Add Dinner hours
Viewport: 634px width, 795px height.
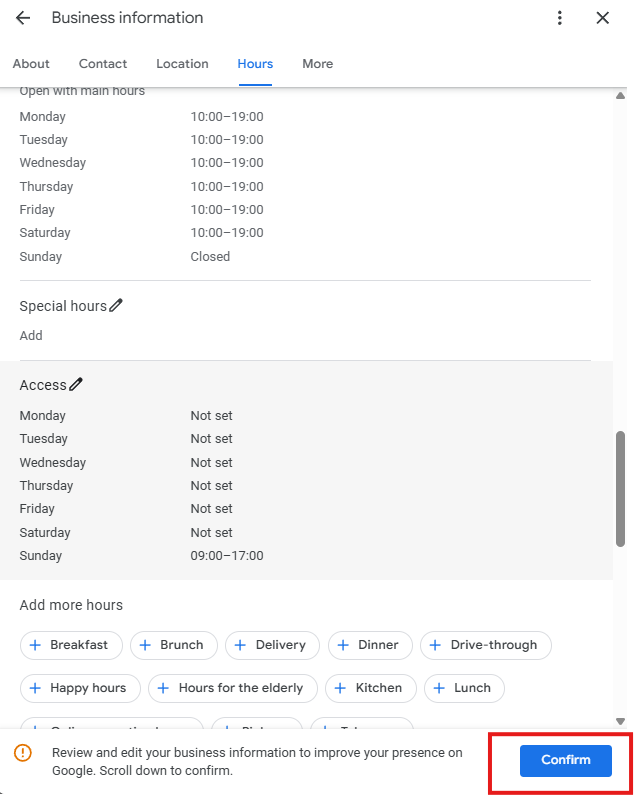point(370,645)
